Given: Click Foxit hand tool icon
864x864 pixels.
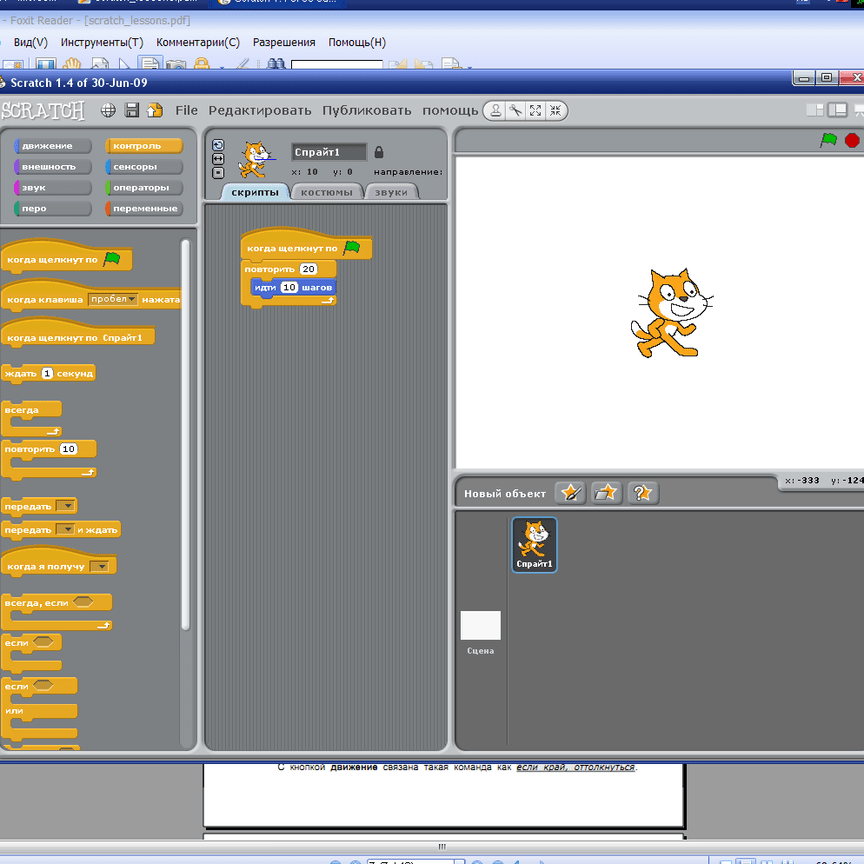Looking at the screenshot, I should point(72,64).
